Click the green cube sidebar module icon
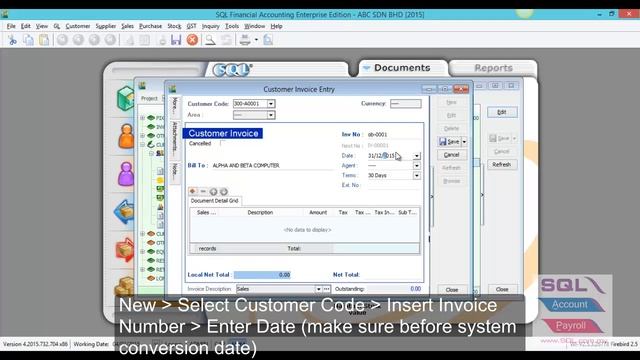The image size is (640, 360). 125,98
